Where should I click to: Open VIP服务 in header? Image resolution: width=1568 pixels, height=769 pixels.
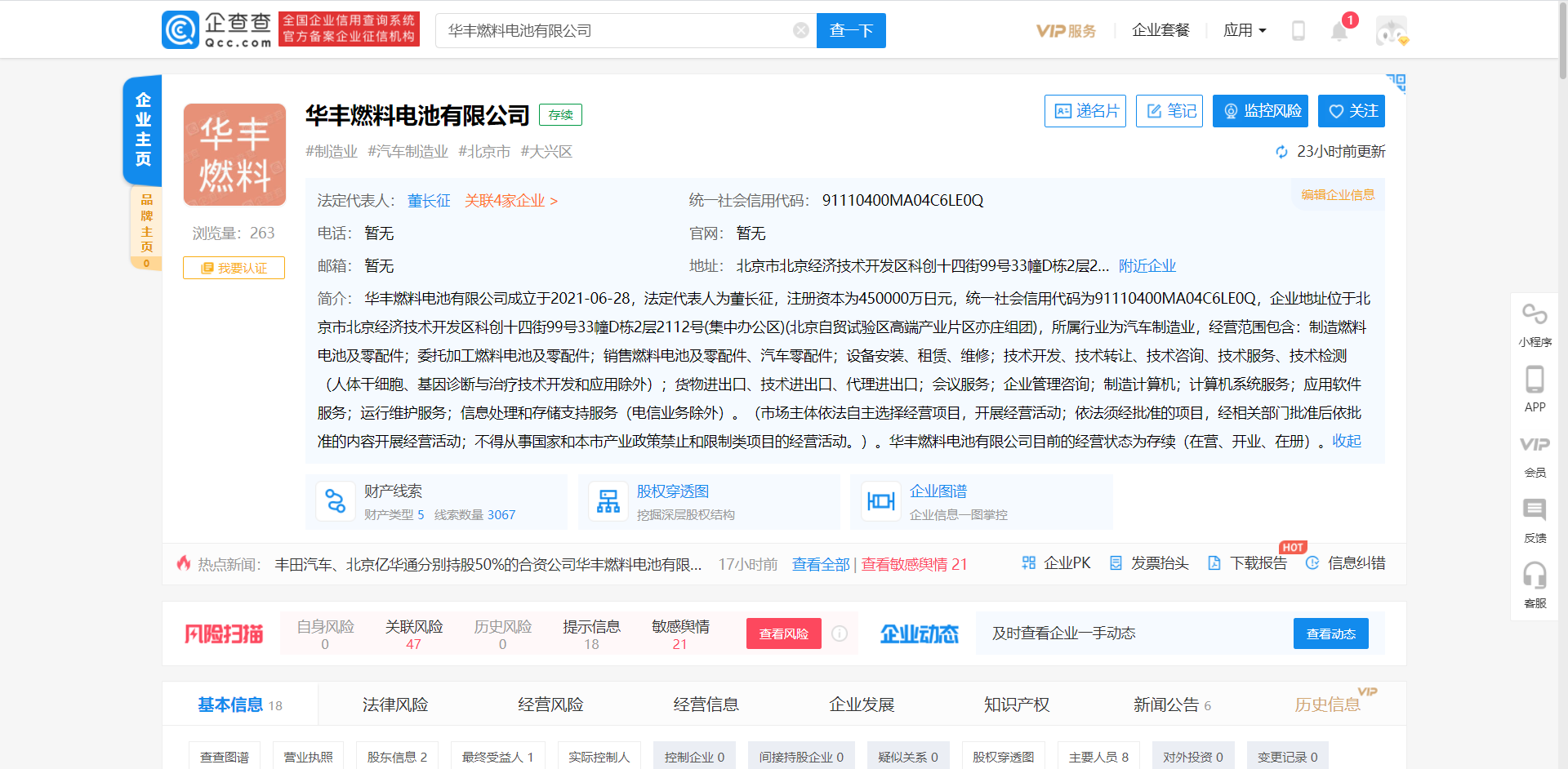(1066, 31)
